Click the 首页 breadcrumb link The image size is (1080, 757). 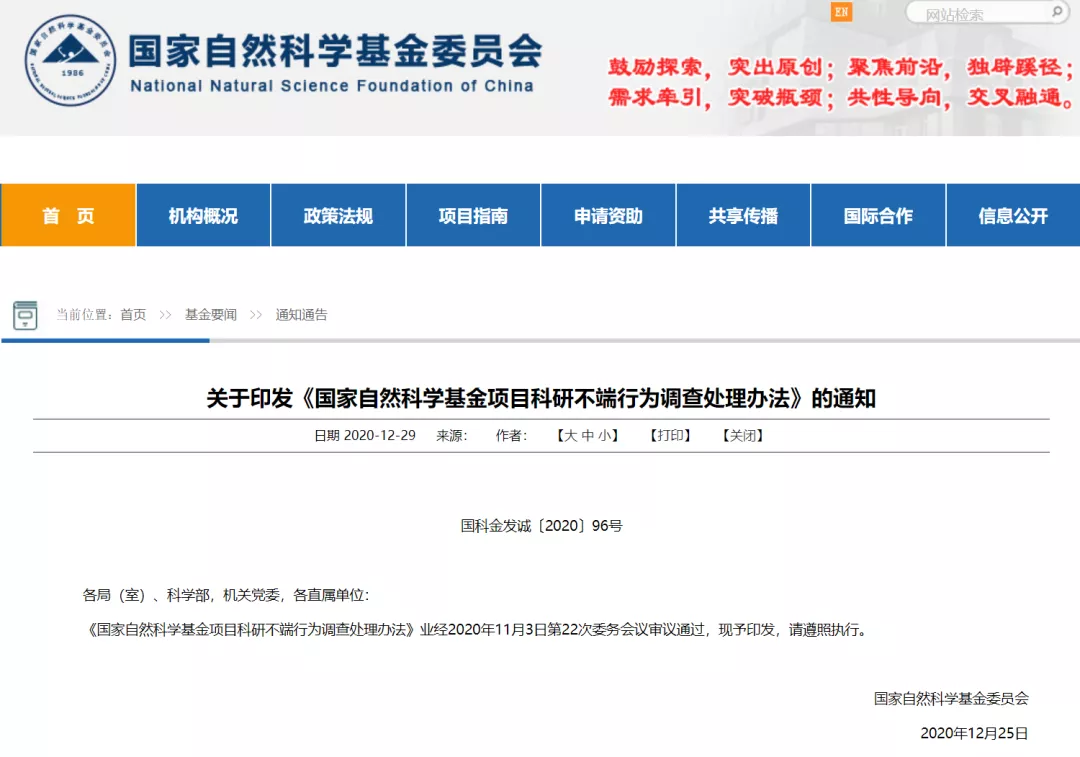[133, 315]
